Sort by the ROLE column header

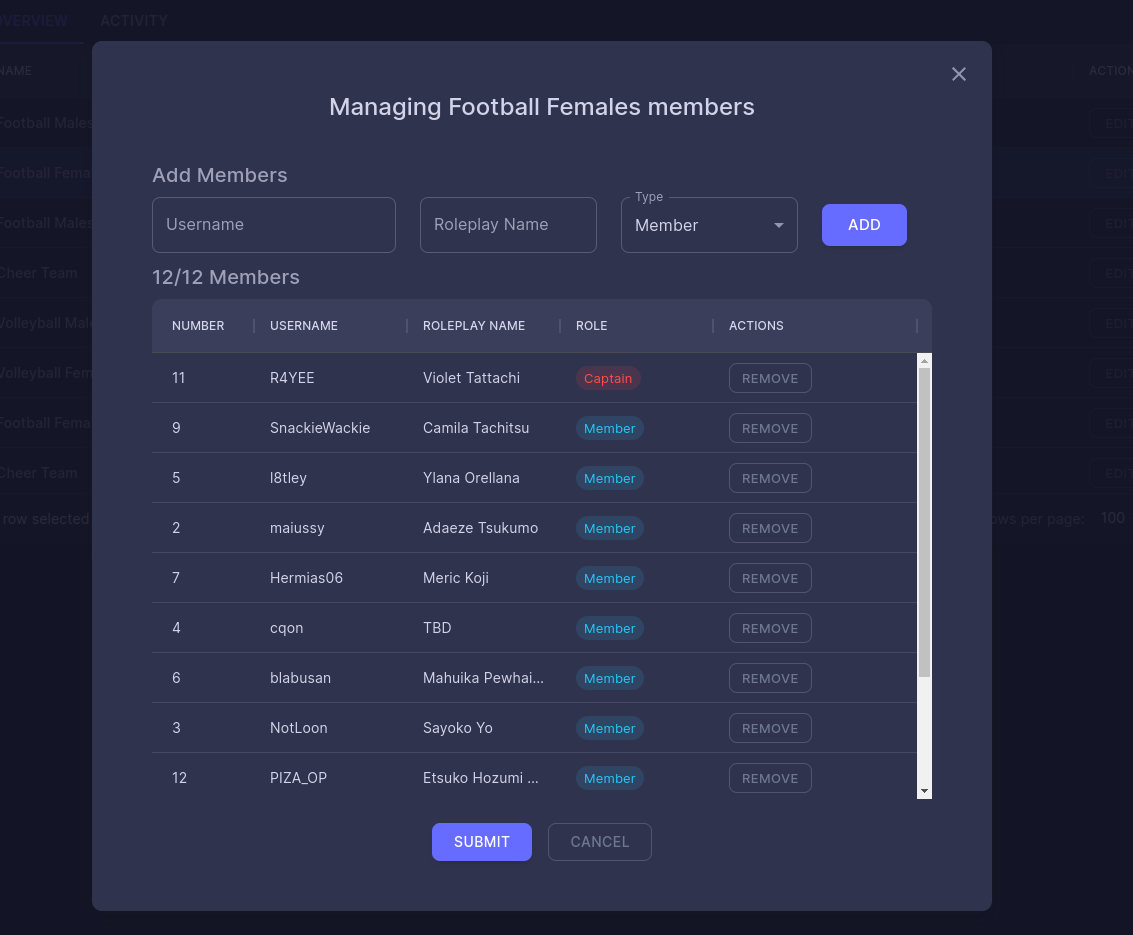pos(591,326)
